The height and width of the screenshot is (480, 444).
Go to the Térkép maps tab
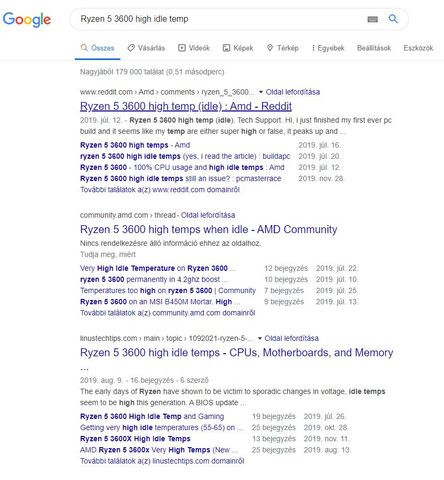coord(283,48)
